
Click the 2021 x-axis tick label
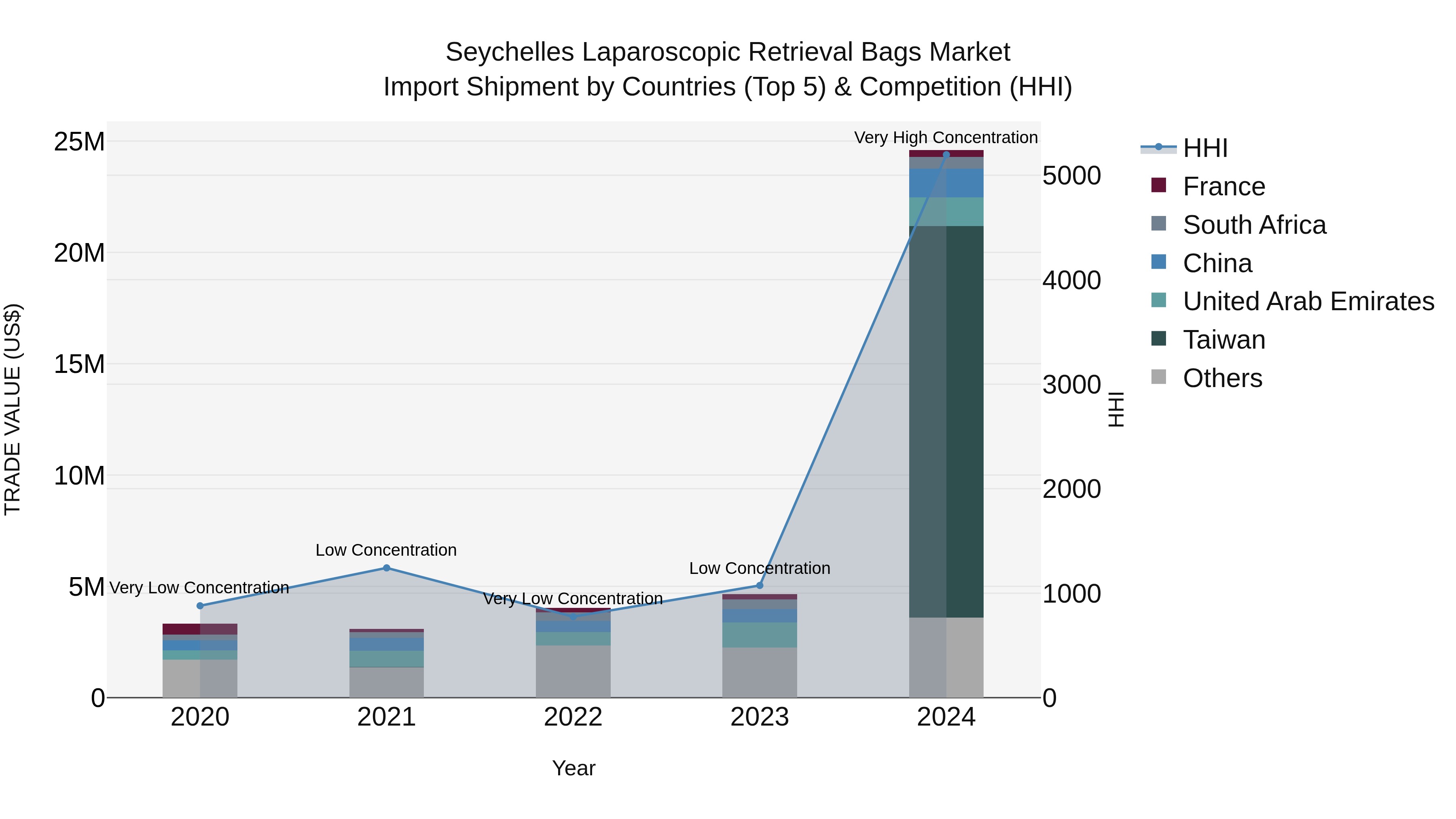[x=387, y=717]
